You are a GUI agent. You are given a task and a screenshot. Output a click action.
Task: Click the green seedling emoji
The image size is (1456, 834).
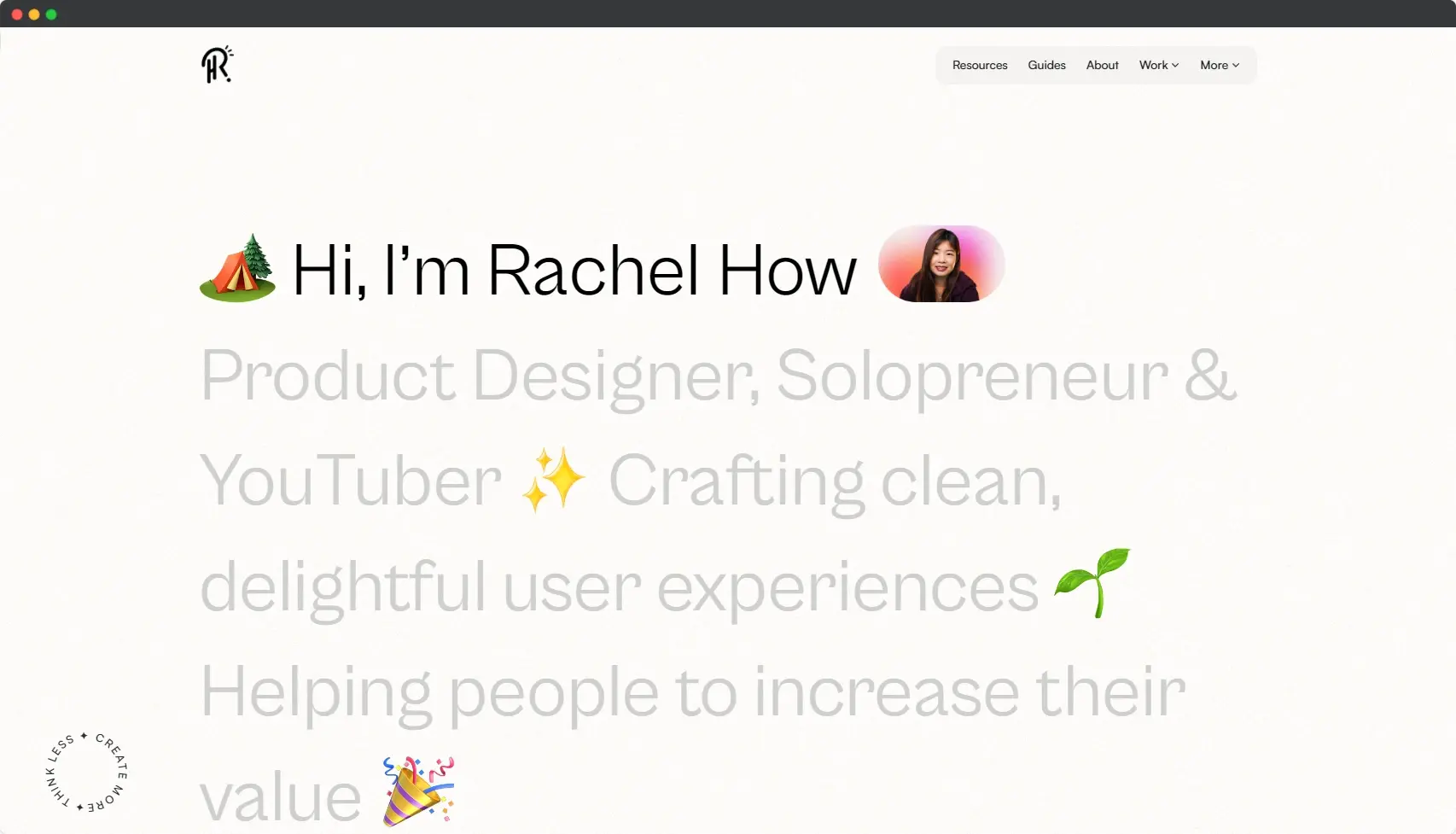pyautogui.click(x=1092, y=582)
